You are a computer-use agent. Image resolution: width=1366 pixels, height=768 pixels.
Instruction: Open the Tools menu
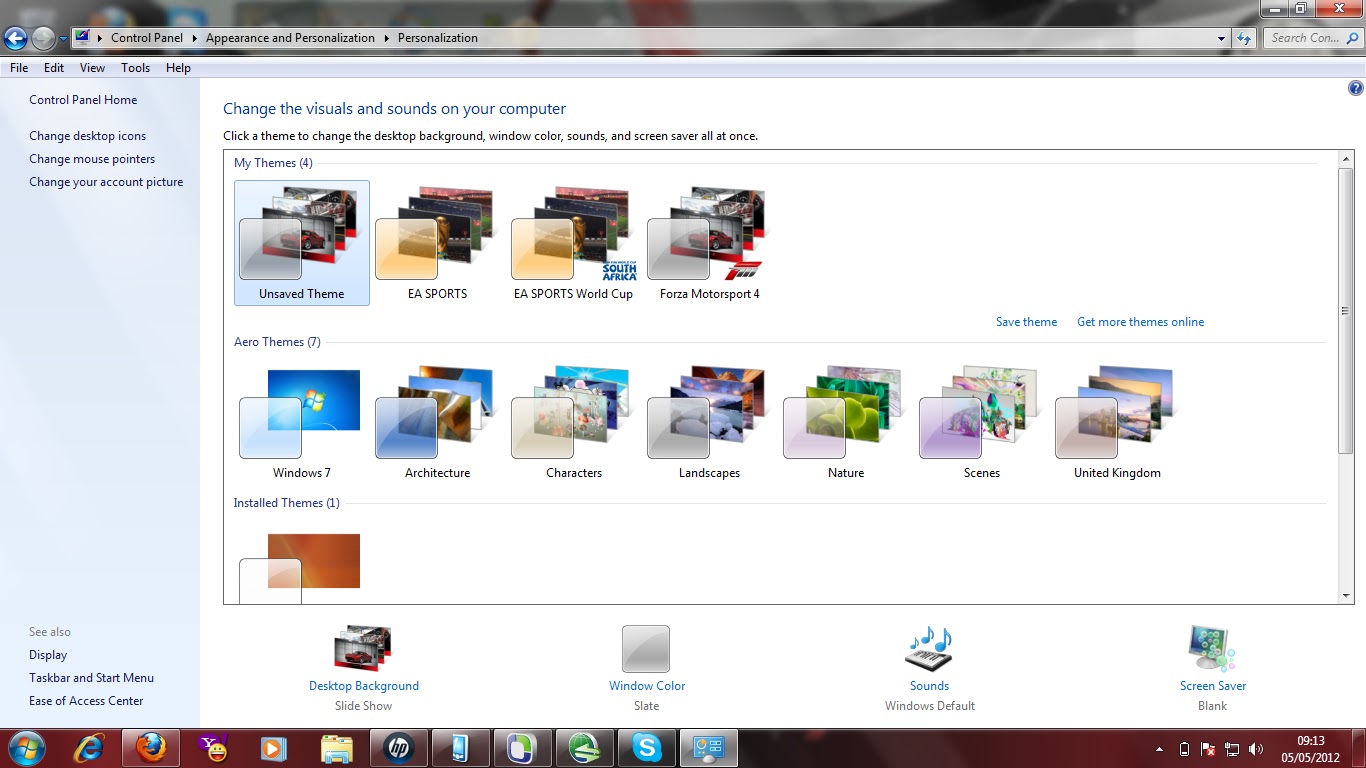point(136,68)
